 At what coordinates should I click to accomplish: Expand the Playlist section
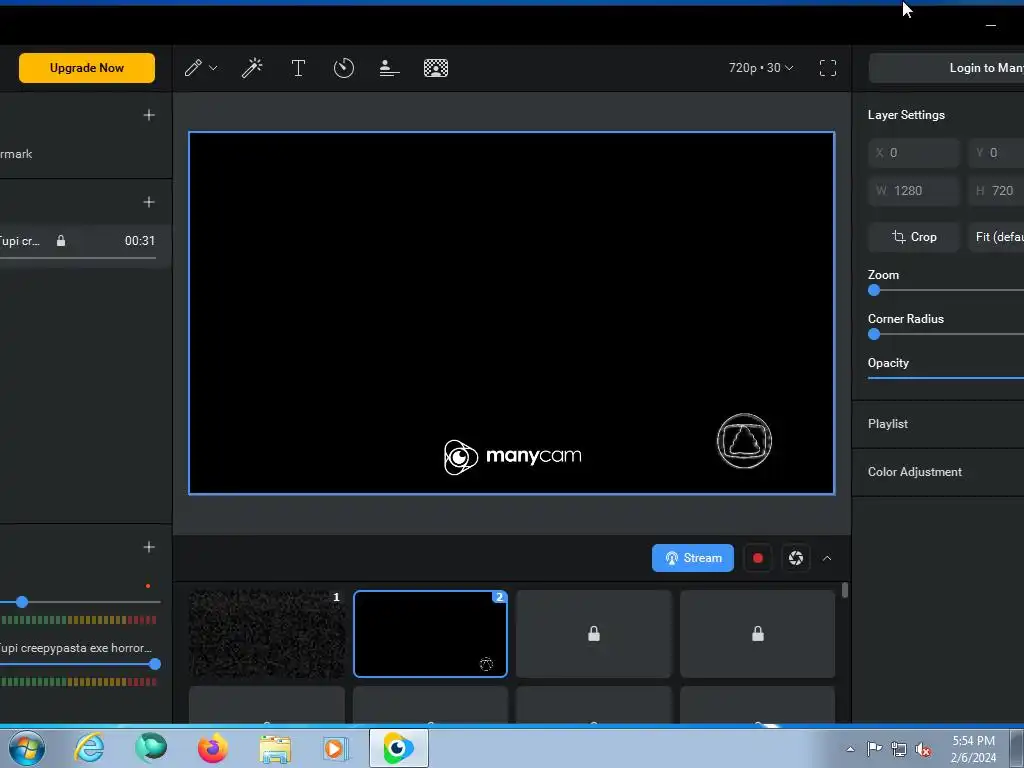(x=938, y=424)
